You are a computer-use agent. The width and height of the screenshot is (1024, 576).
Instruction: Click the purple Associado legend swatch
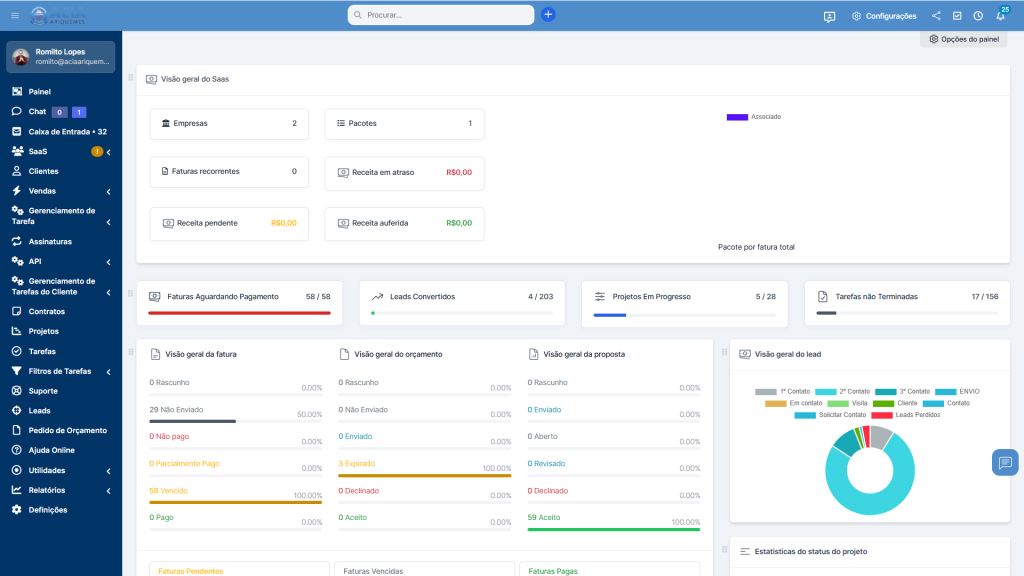[737, 117]
